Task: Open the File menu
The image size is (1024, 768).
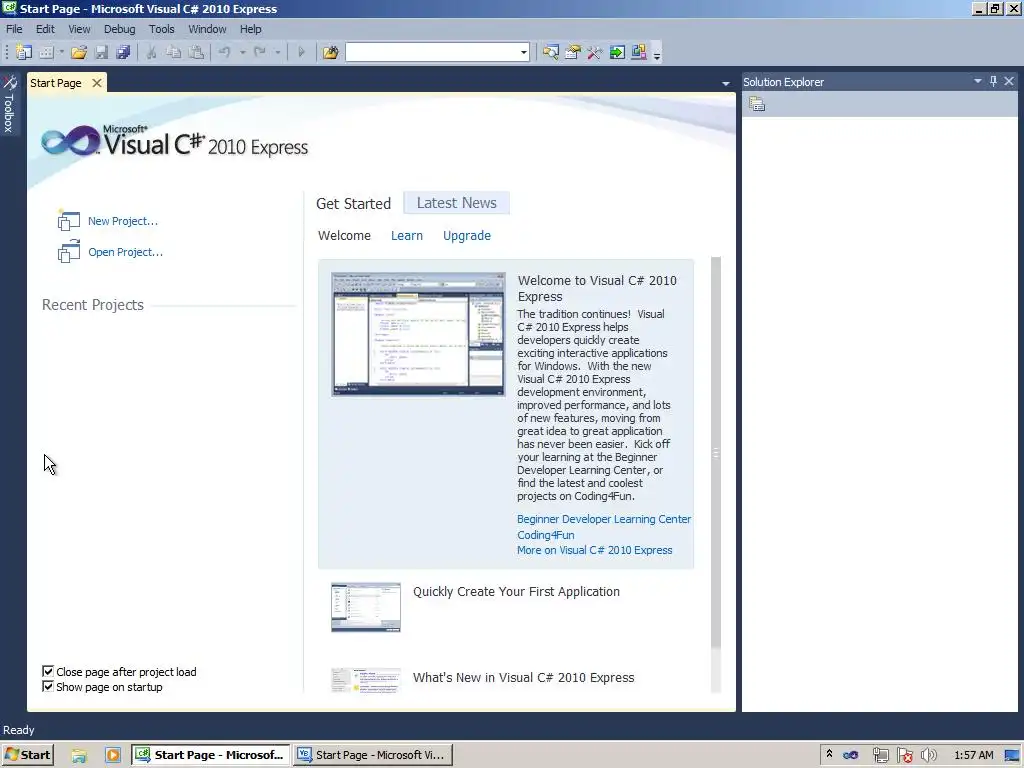Action: [14, 29]
